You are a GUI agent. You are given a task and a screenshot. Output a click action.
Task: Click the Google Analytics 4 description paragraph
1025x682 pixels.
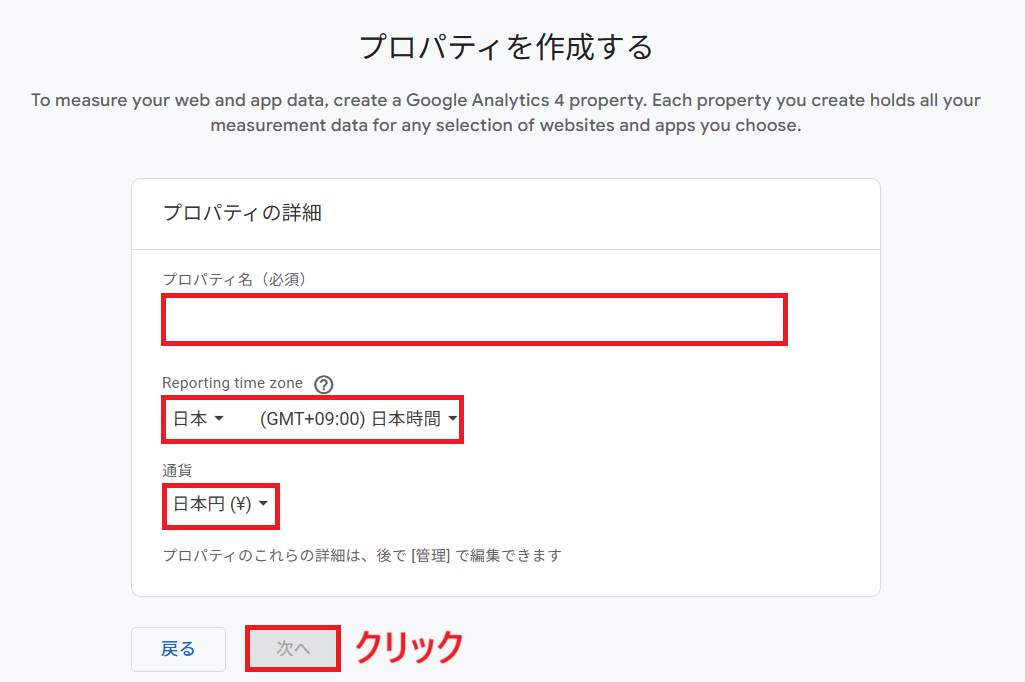506,113
